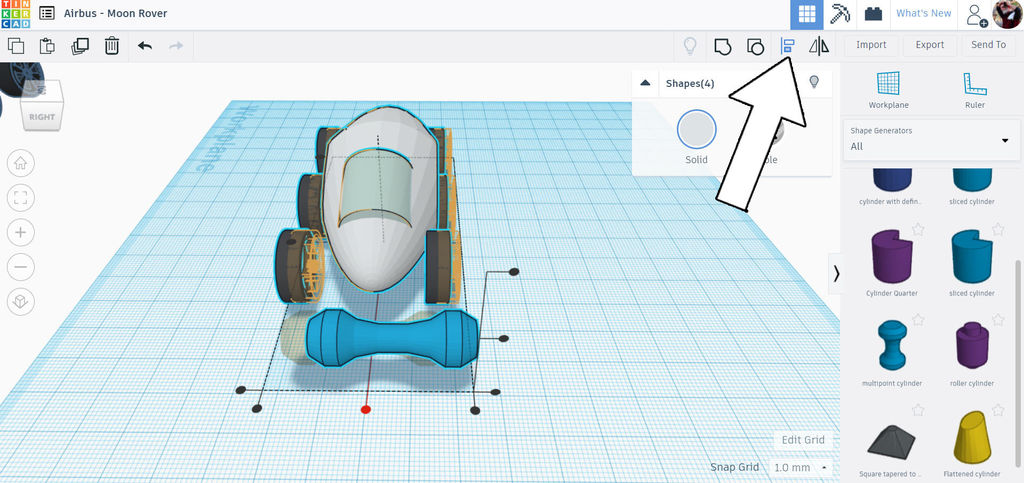The image size is (1024, 483).
Task: Activate the Mirror flip tool
Action: [x=818, y=46]
